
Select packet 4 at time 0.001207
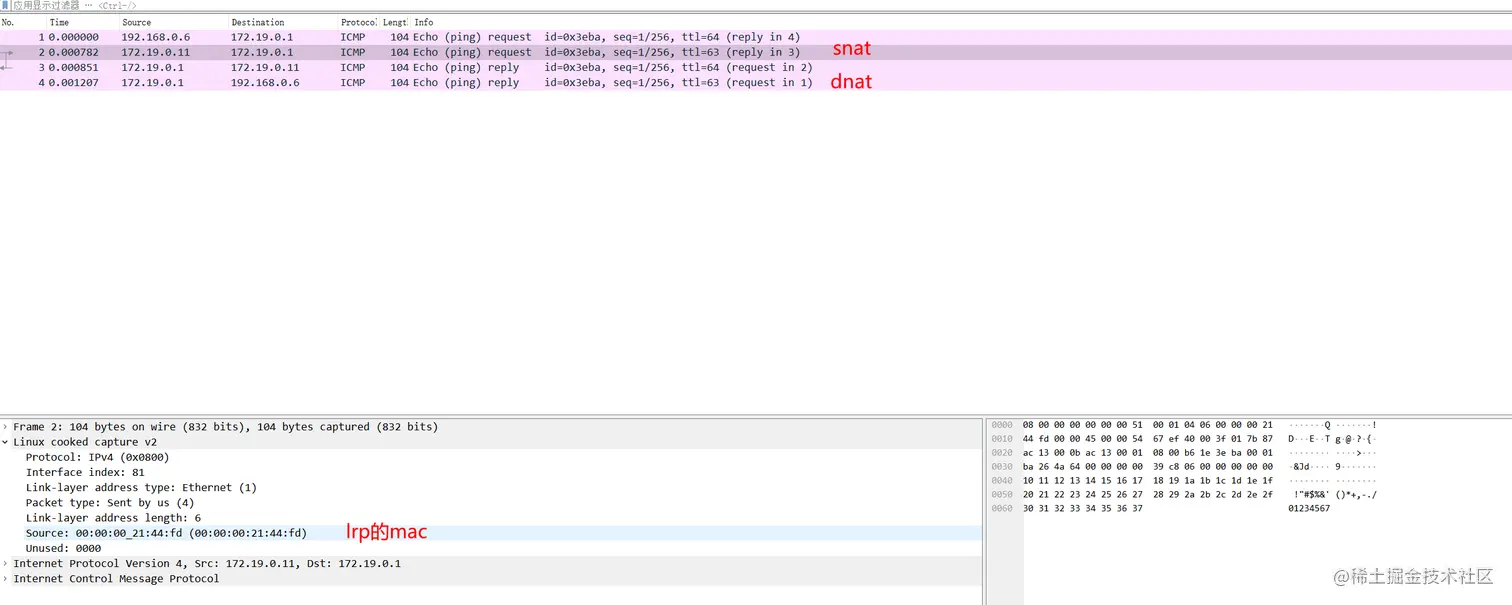click(755, 82)
